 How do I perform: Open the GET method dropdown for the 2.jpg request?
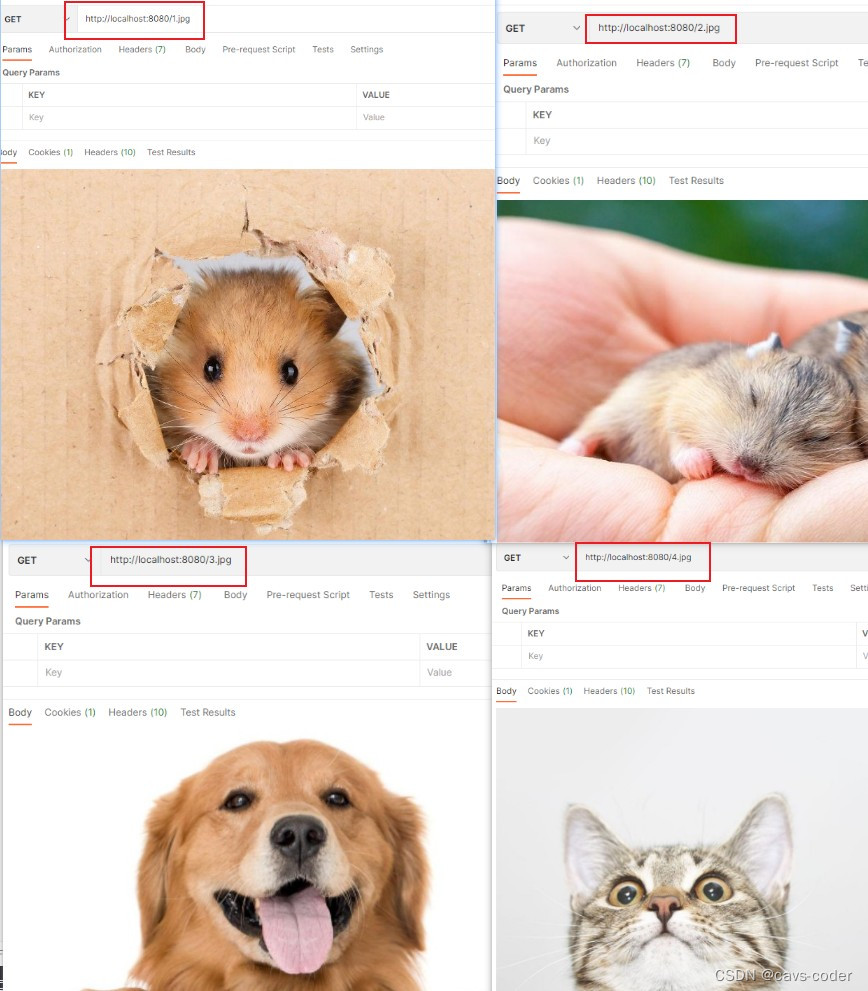[x=542, y=28]
